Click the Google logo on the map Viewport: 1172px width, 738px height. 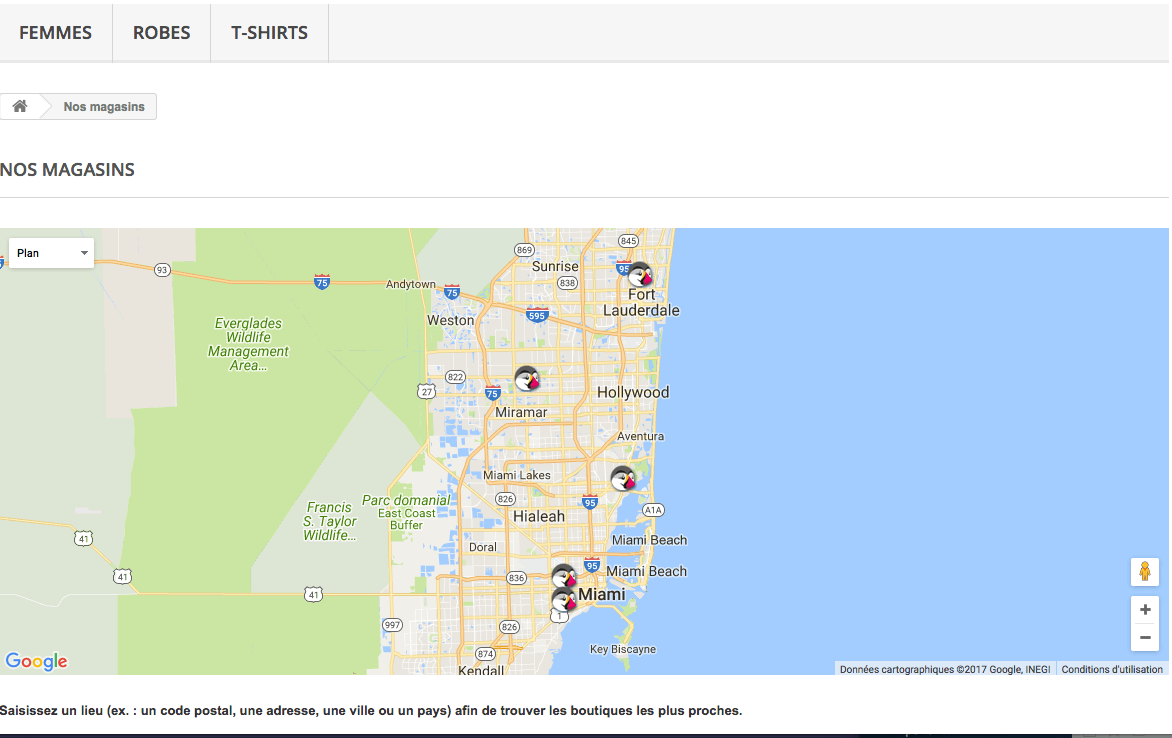(36, 661)
